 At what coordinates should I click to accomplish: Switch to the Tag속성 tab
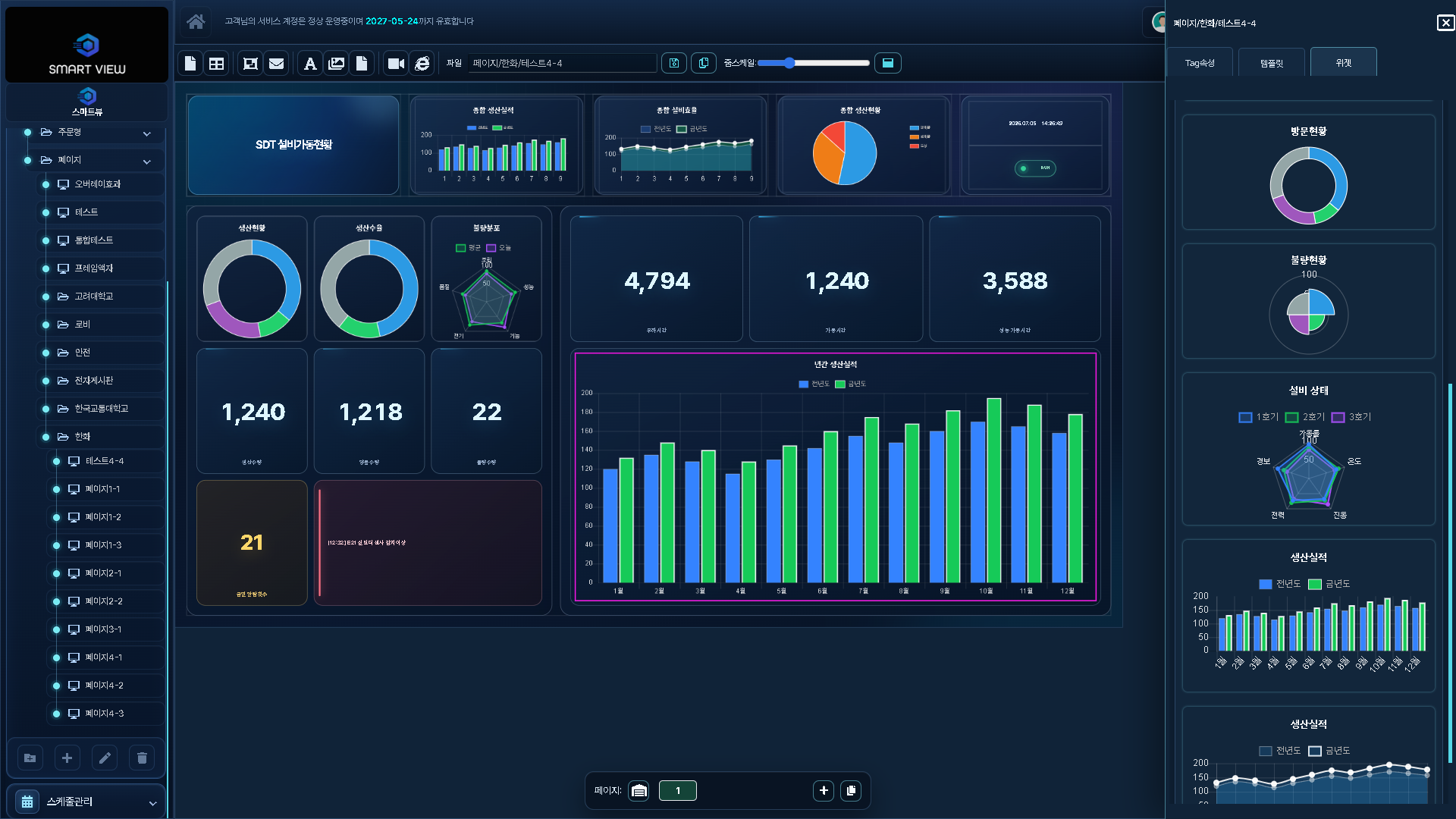1200,63
